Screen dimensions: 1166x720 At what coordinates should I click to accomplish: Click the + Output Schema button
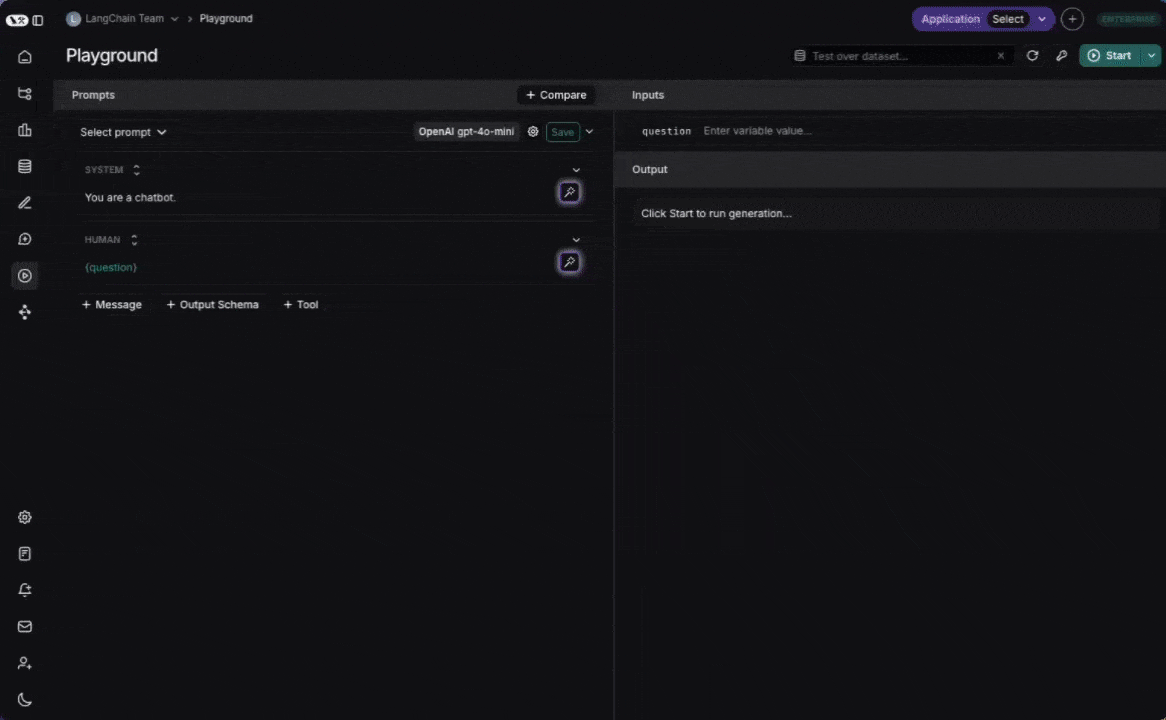[212, 305]
